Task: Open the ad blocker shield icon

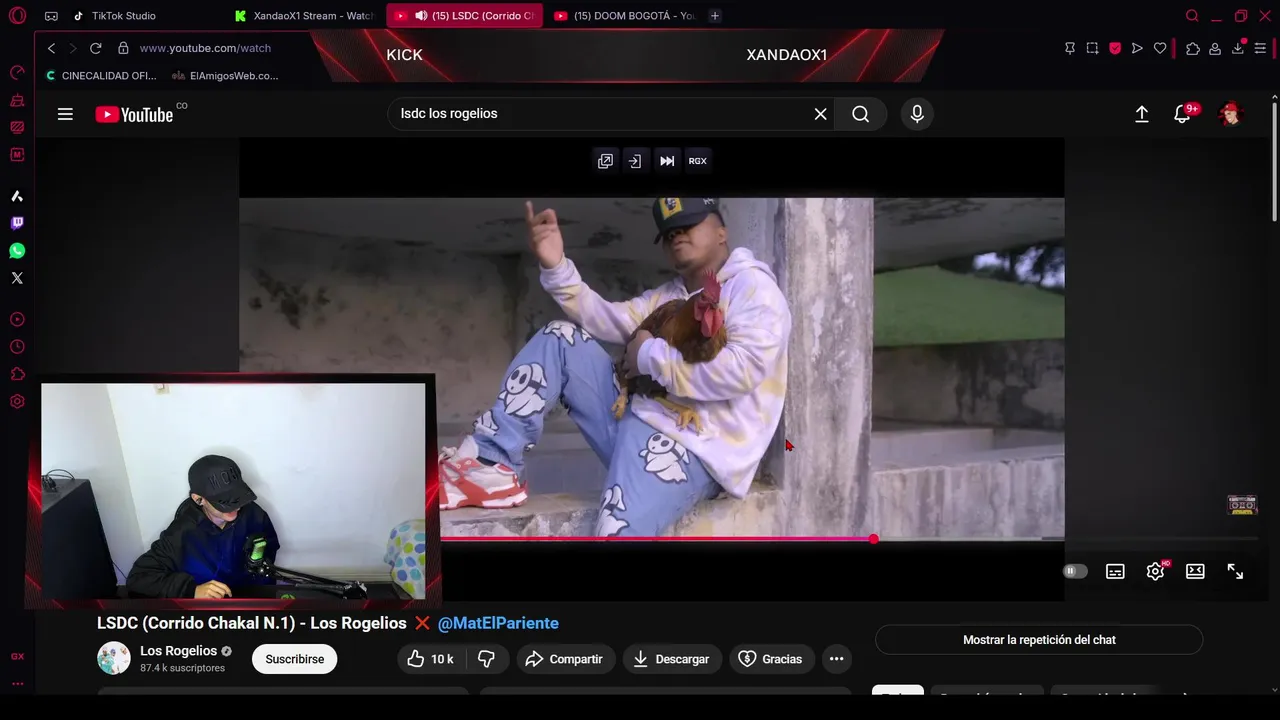Action: tap(1115, 48)
